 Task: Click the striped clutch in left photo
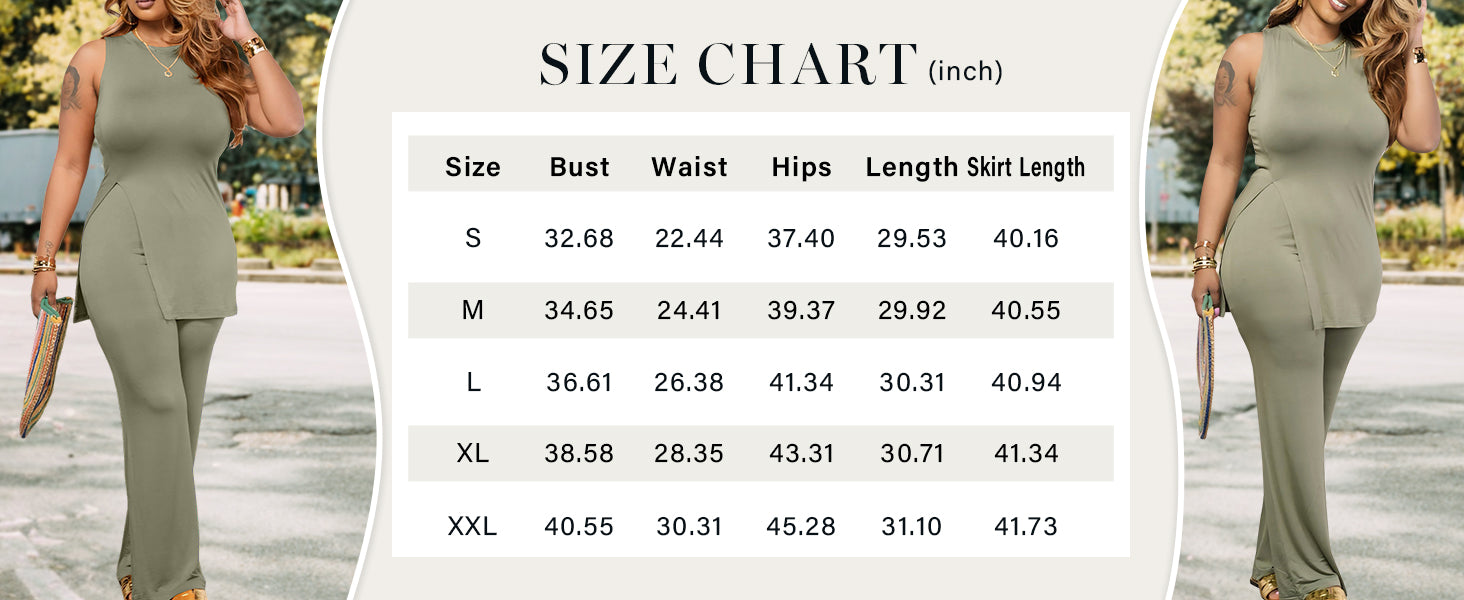[45, 366]
